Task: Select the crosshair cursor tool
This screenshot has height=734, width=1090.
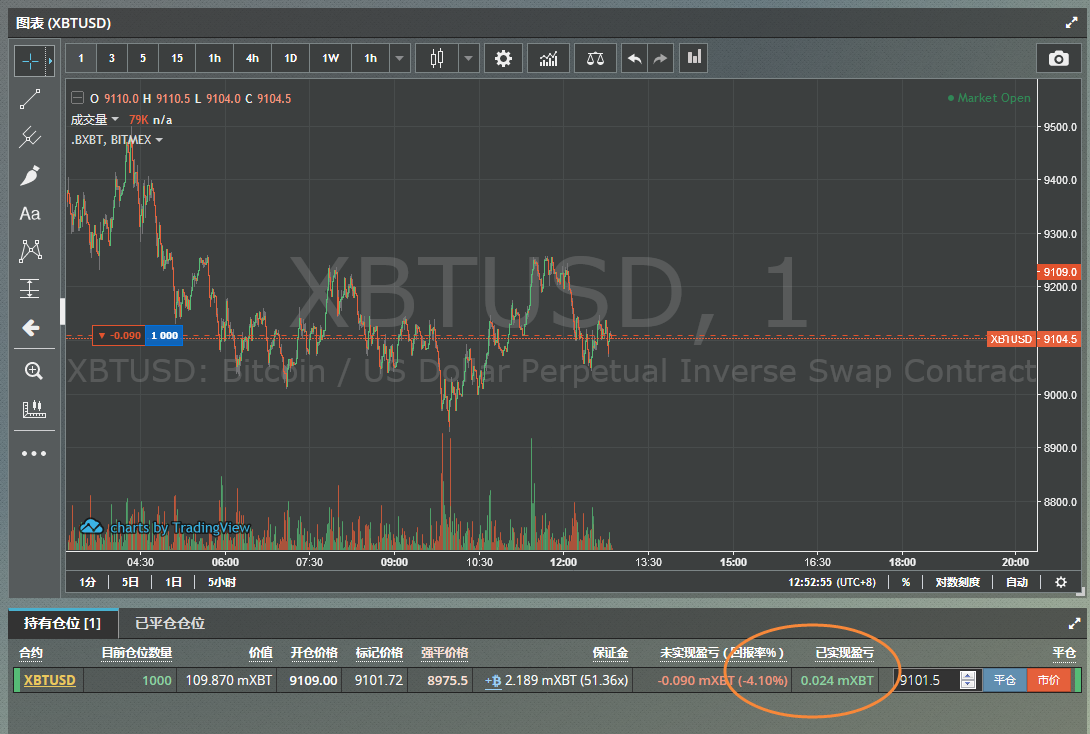Action: (x=31, y=61)
